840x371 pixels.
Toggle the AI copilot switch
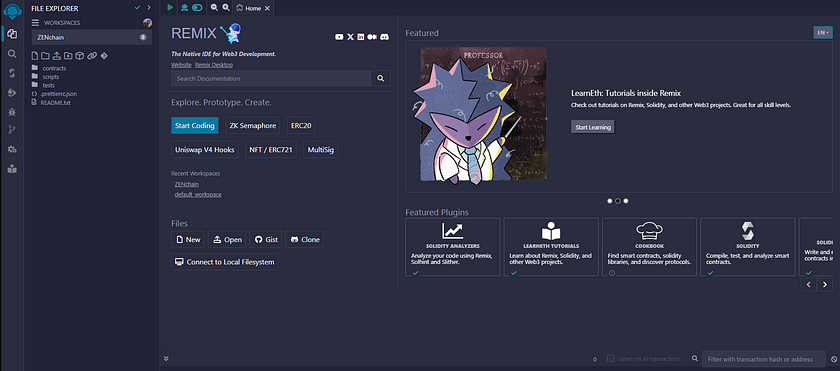pos(198,7)
